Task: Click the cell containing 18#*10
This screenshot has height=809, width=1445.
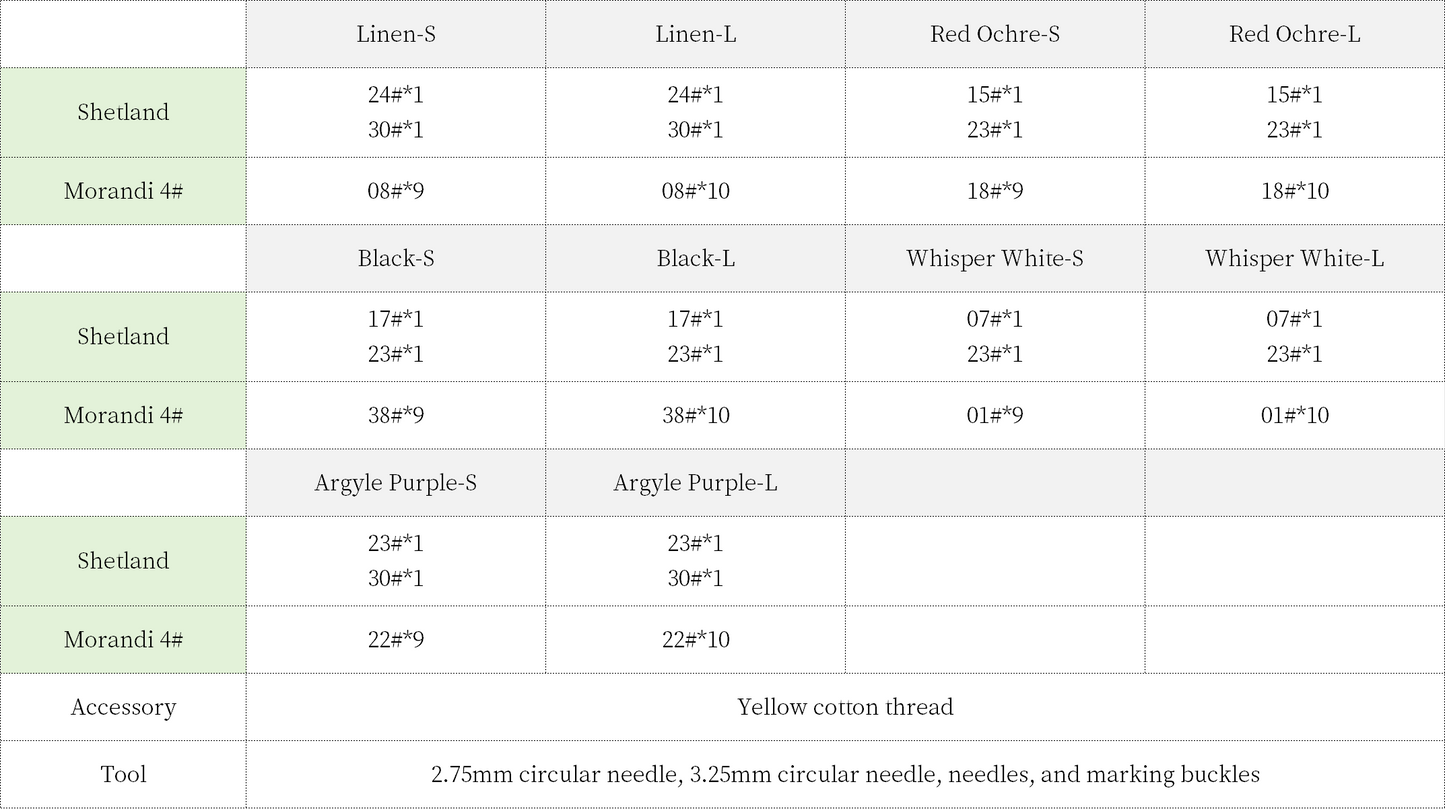Action: [x=1295, y=191]
